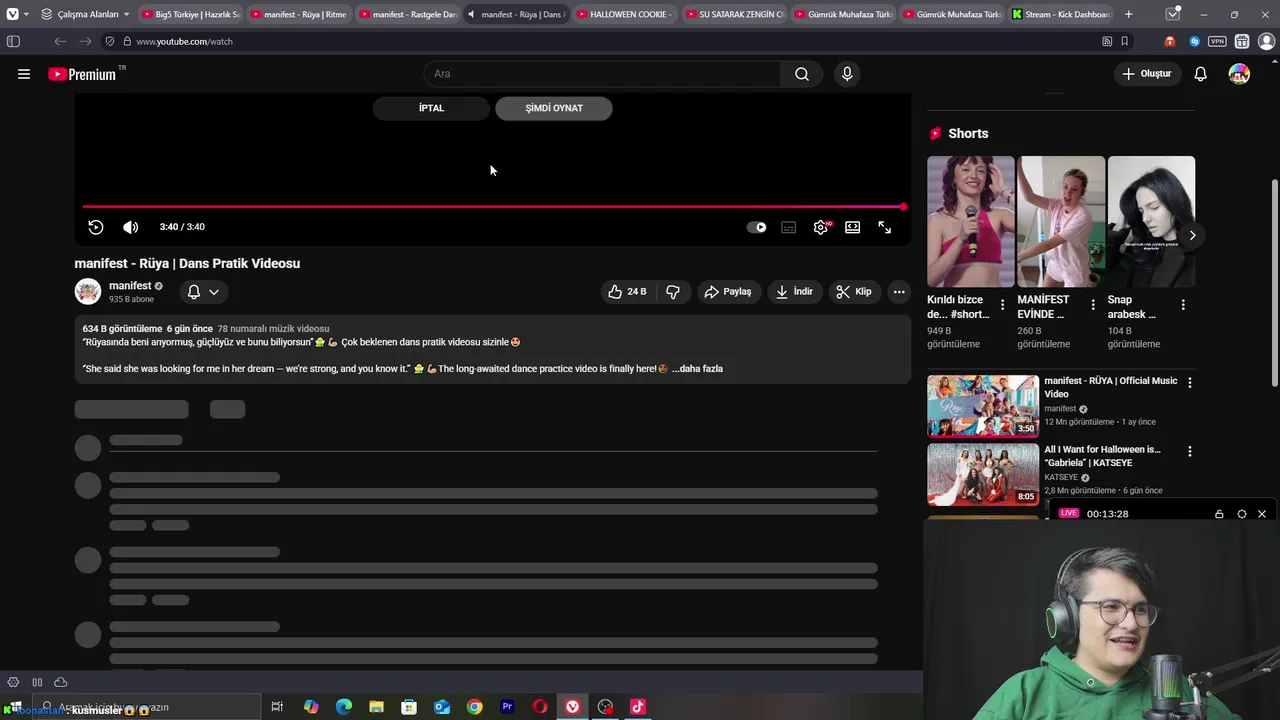The width and height of the screenshot is (1280, 720).
Task: Open options for MANİFEST EVİNDE short
Action: tap(1092, 305)
